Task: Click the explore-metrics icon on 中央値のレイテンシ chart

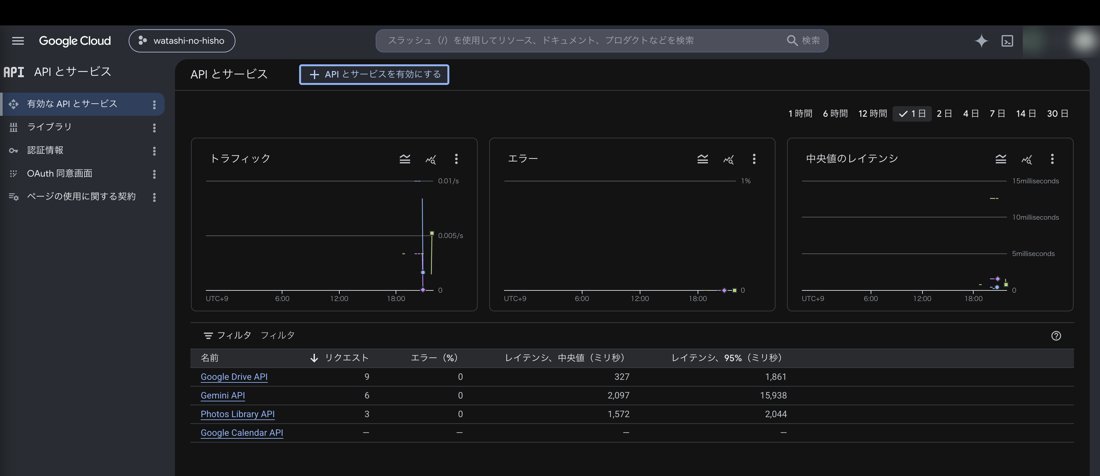Action: coord(1026,159)
